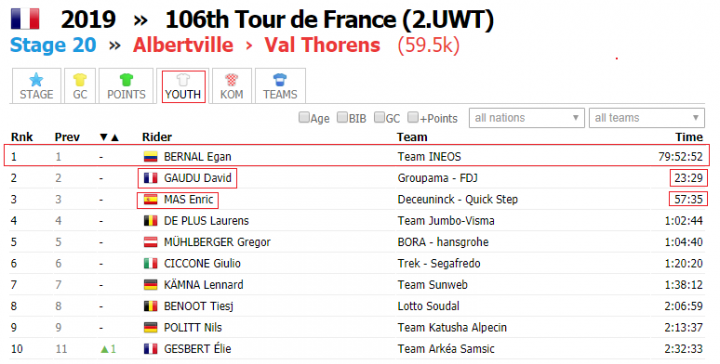Click the Colombian flag beside BERNAL Egan
This screenshot has height=364, width=720.
(151, 157)
